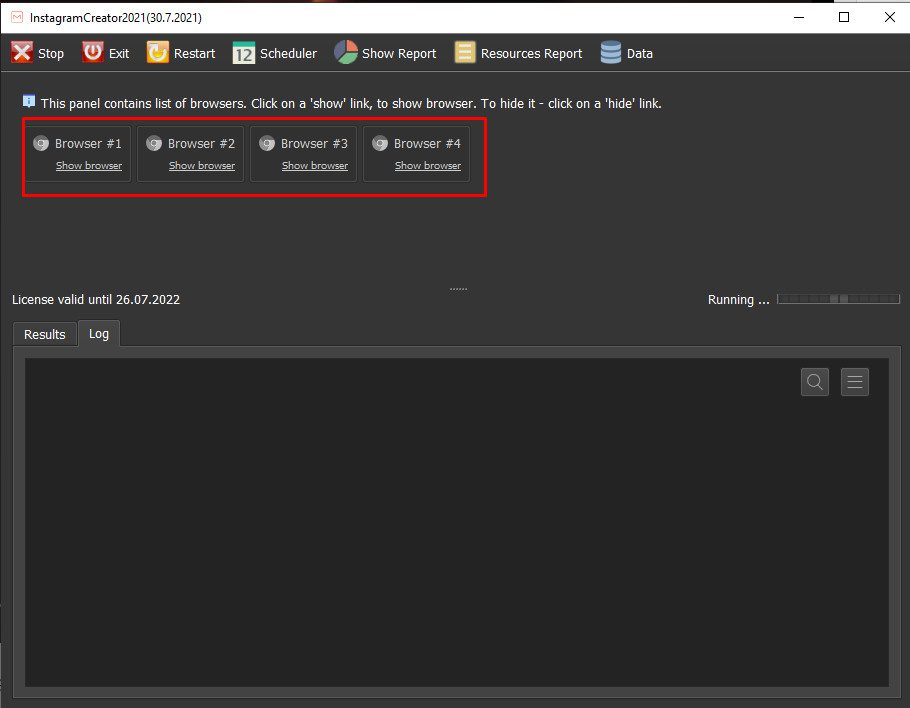Click the panel splitter handle dots
Viewport: 910px width, 708px height.
(x=458, y=289)
